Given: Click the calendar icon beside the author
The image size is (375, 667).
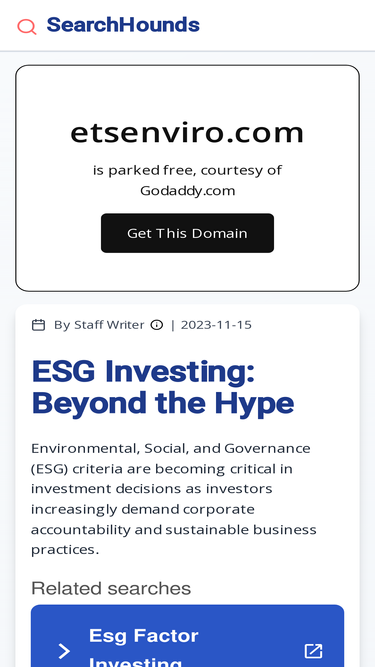Looking at the screenshot, I should (39, 325).
